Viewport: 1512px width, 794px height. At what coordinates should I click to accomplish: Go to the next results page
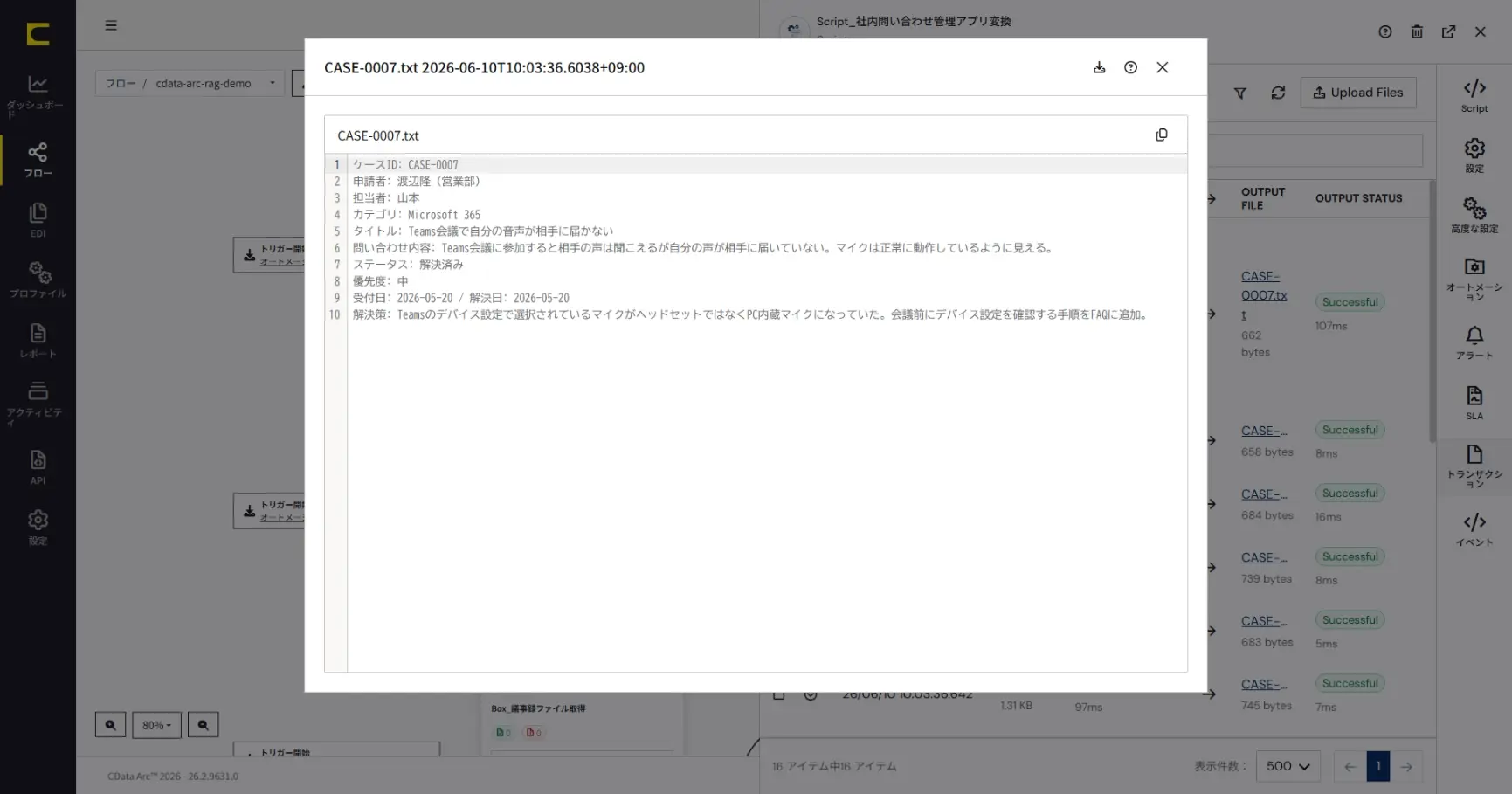[x=1406, y=766]
